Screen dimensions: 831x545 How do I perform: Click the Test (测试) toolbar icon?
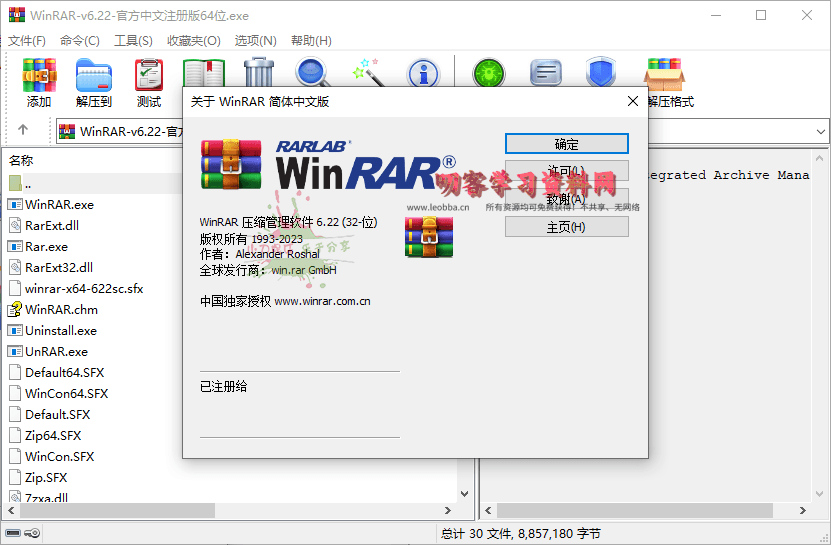(x=149, y=75)
